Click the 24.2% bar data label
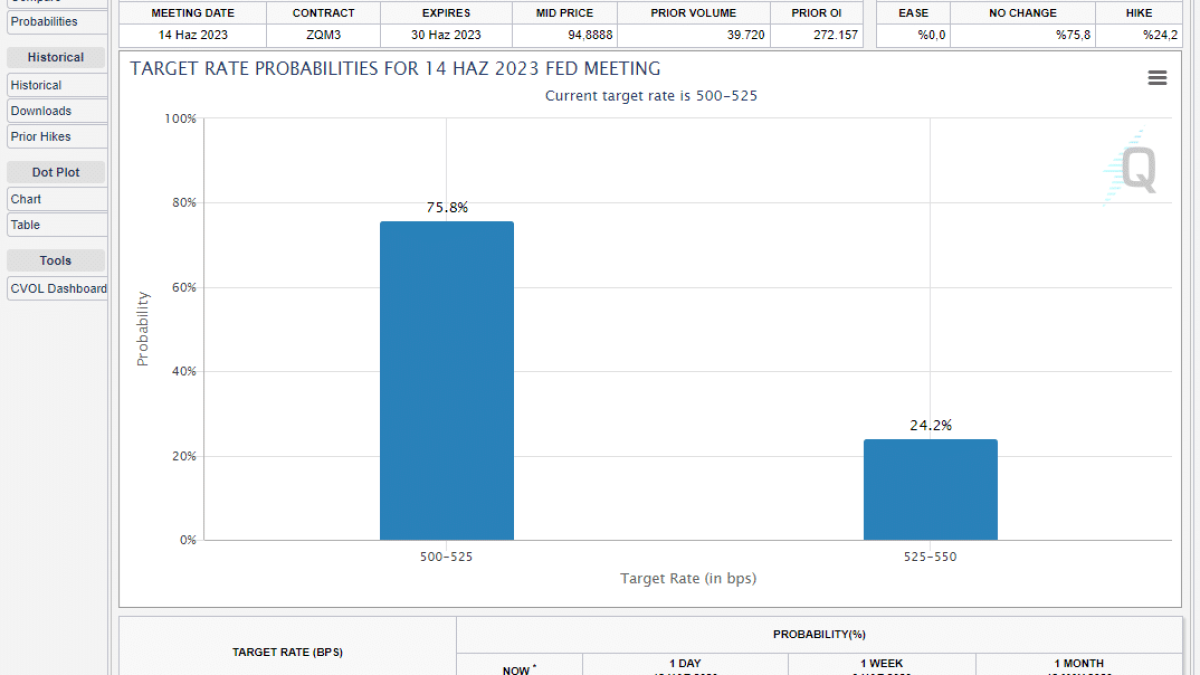Viewport: 1200px width, 675px height. pyautogui.click(x=930, y=425)
